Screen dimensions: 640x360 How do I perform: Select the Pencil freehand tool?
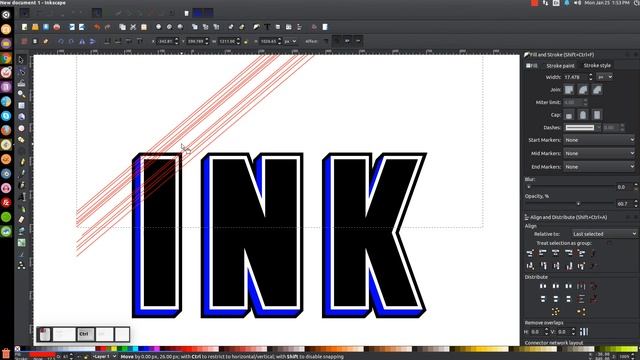pyautogui.click(x=21, y=162)
